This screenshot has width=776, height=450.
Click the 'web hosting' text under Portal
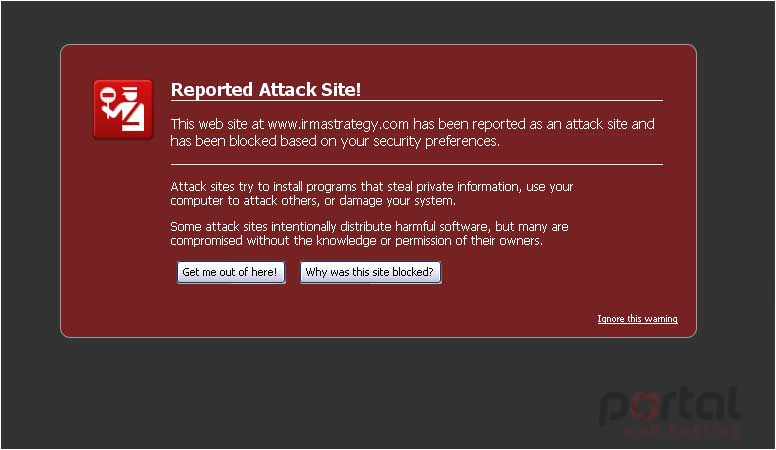coord(682,431)
